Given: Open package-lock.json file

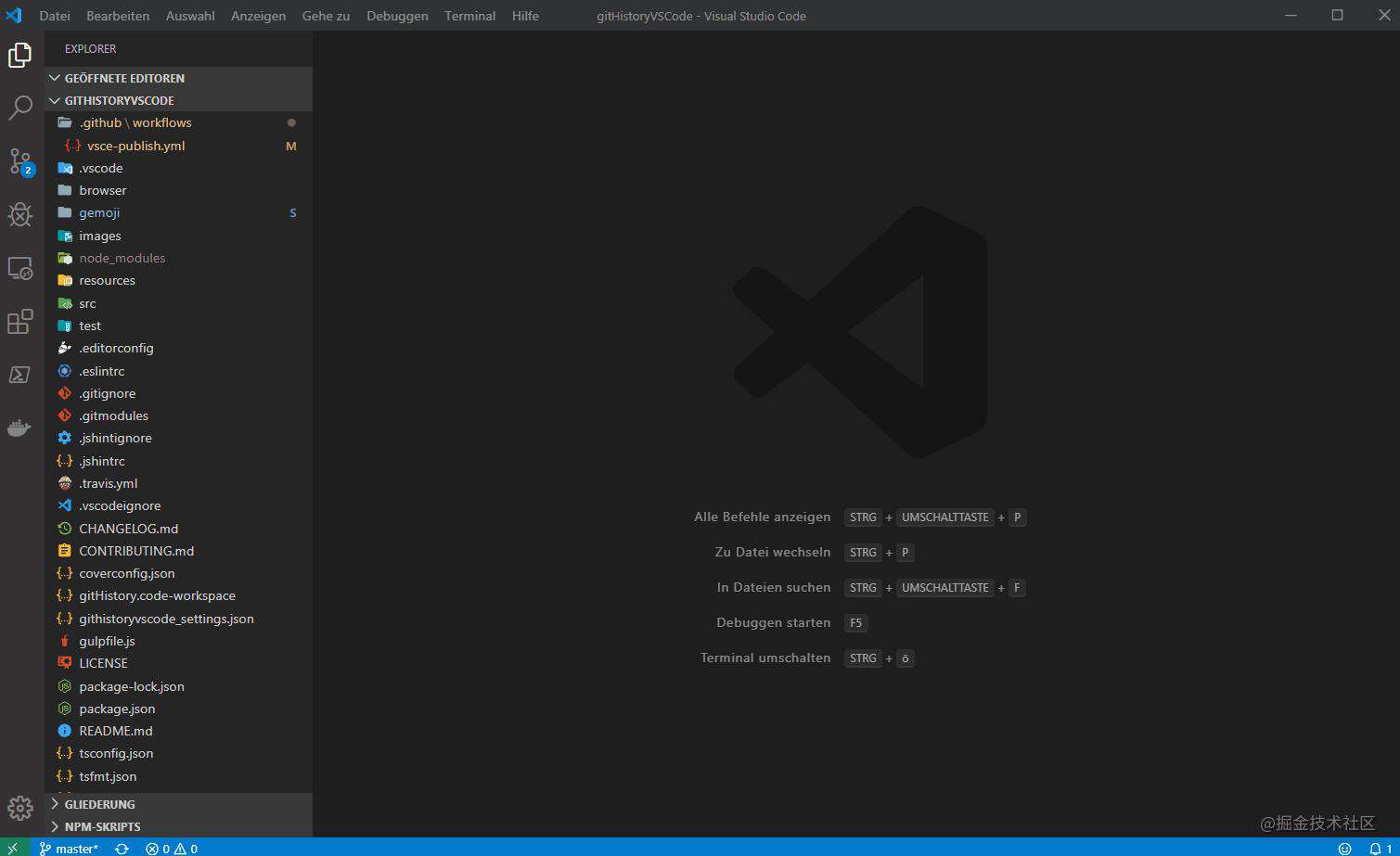Looking at the screenshot, I should [178, 686].
